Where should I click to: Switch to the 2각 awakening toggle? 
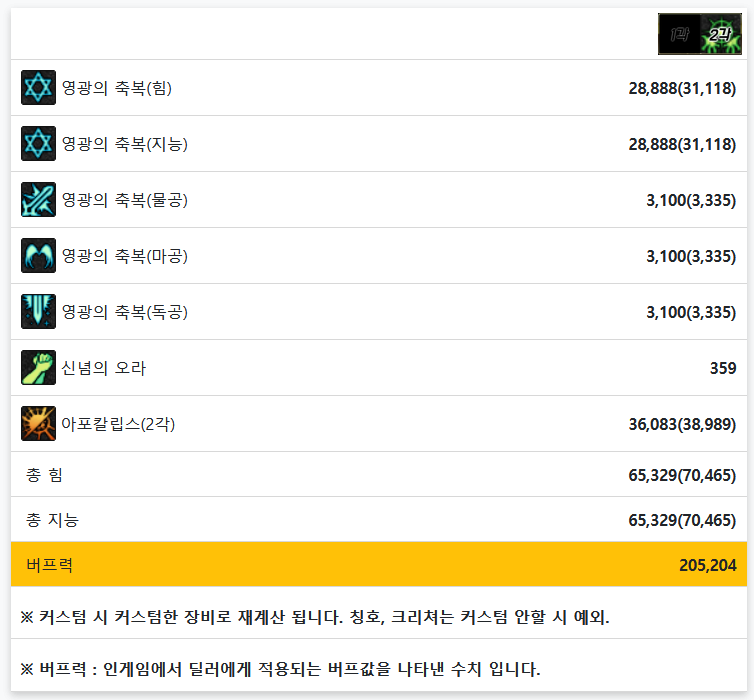pos(721,34)
